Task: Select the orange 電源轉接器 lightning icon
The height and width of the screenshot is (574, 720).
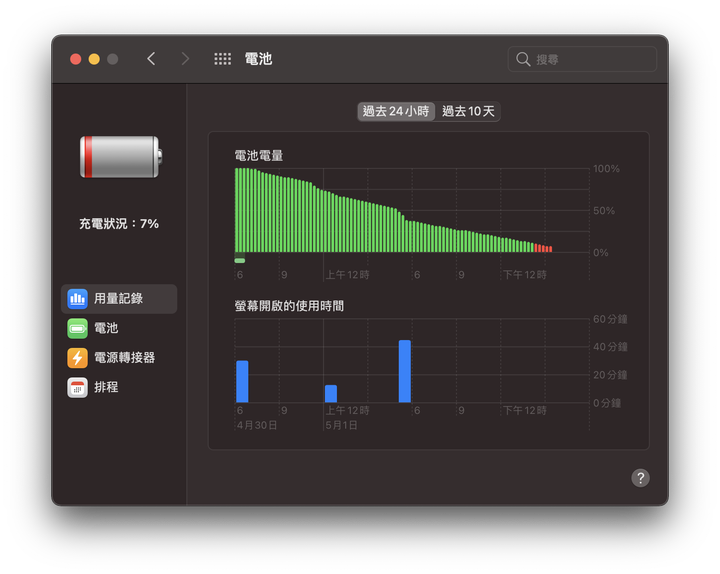Action: (77, 358)
